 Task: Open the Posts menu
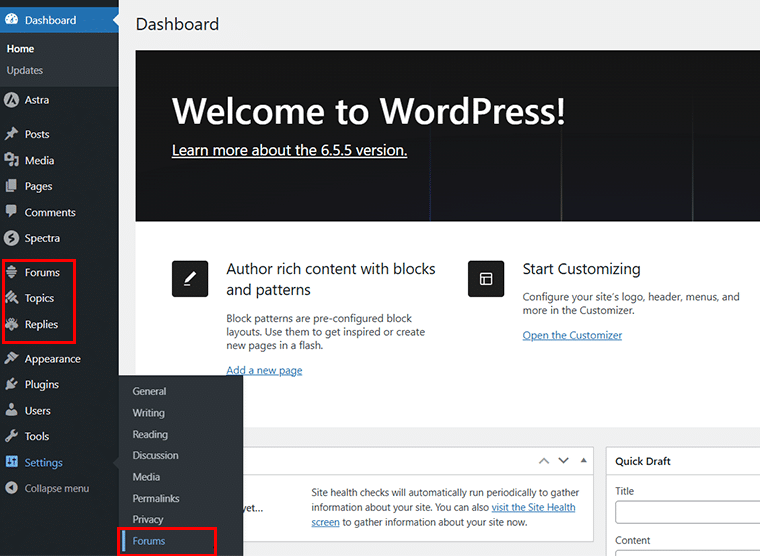point(59,134)
